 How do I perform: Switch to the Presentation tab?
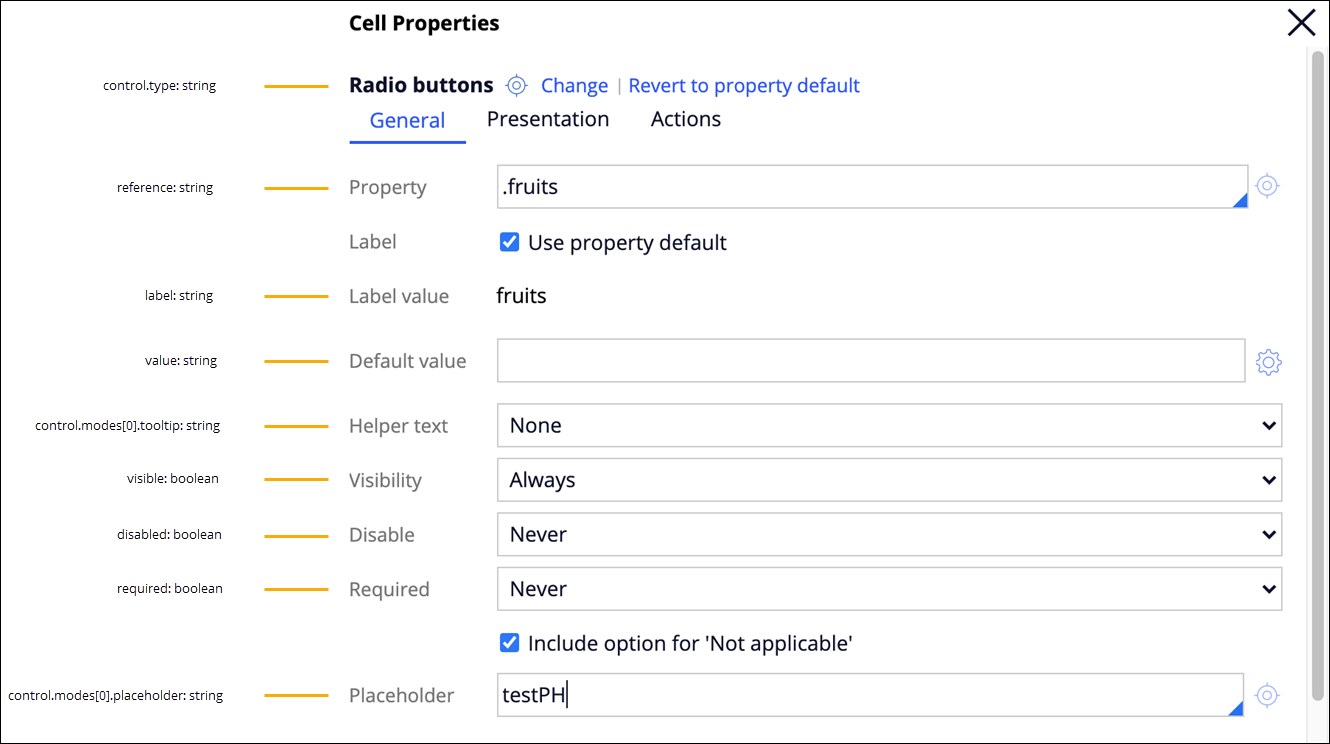(548, 119)
